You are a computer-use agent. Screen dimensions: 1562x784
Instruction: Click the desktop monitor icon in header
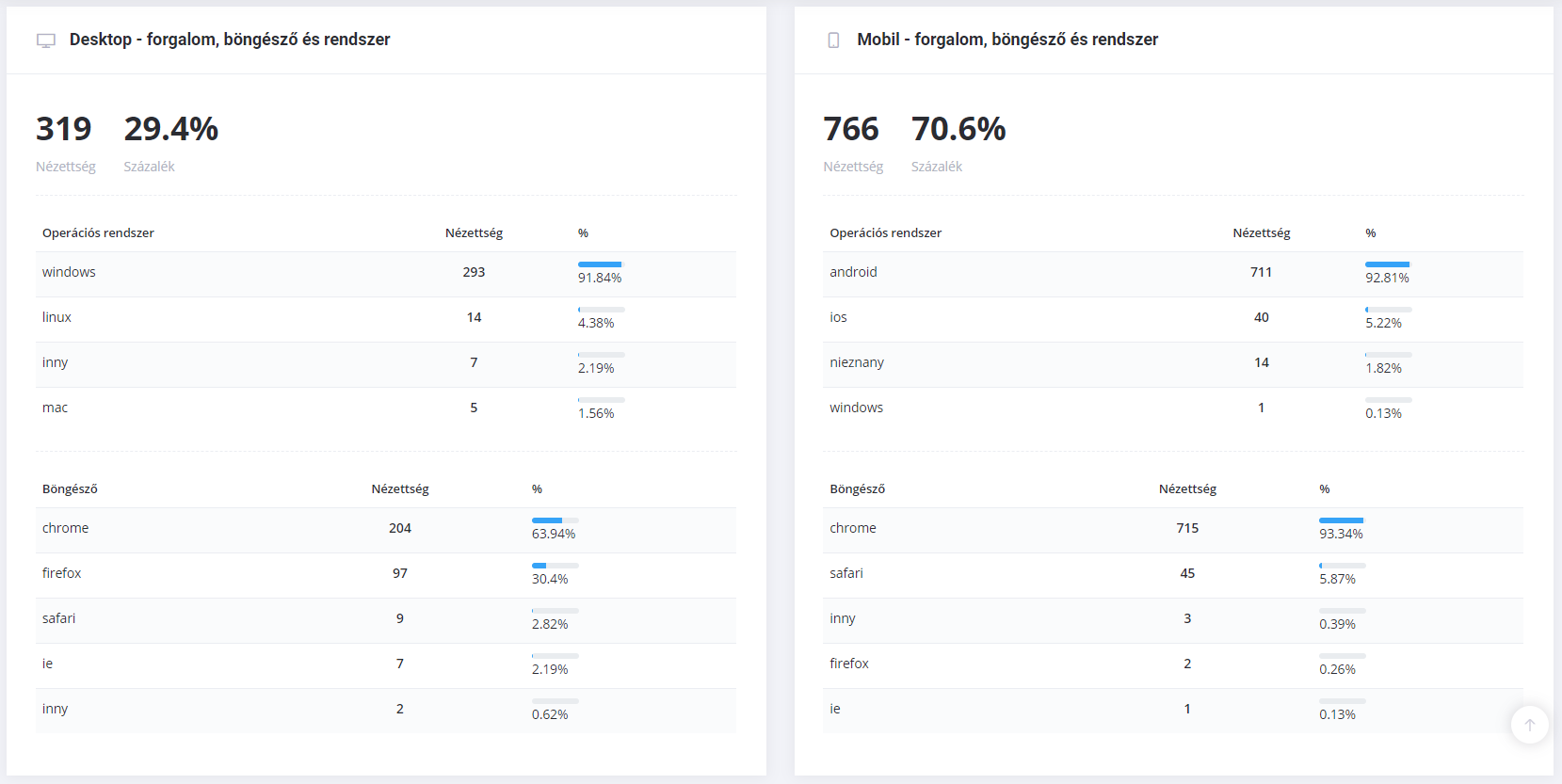point(46,40)
